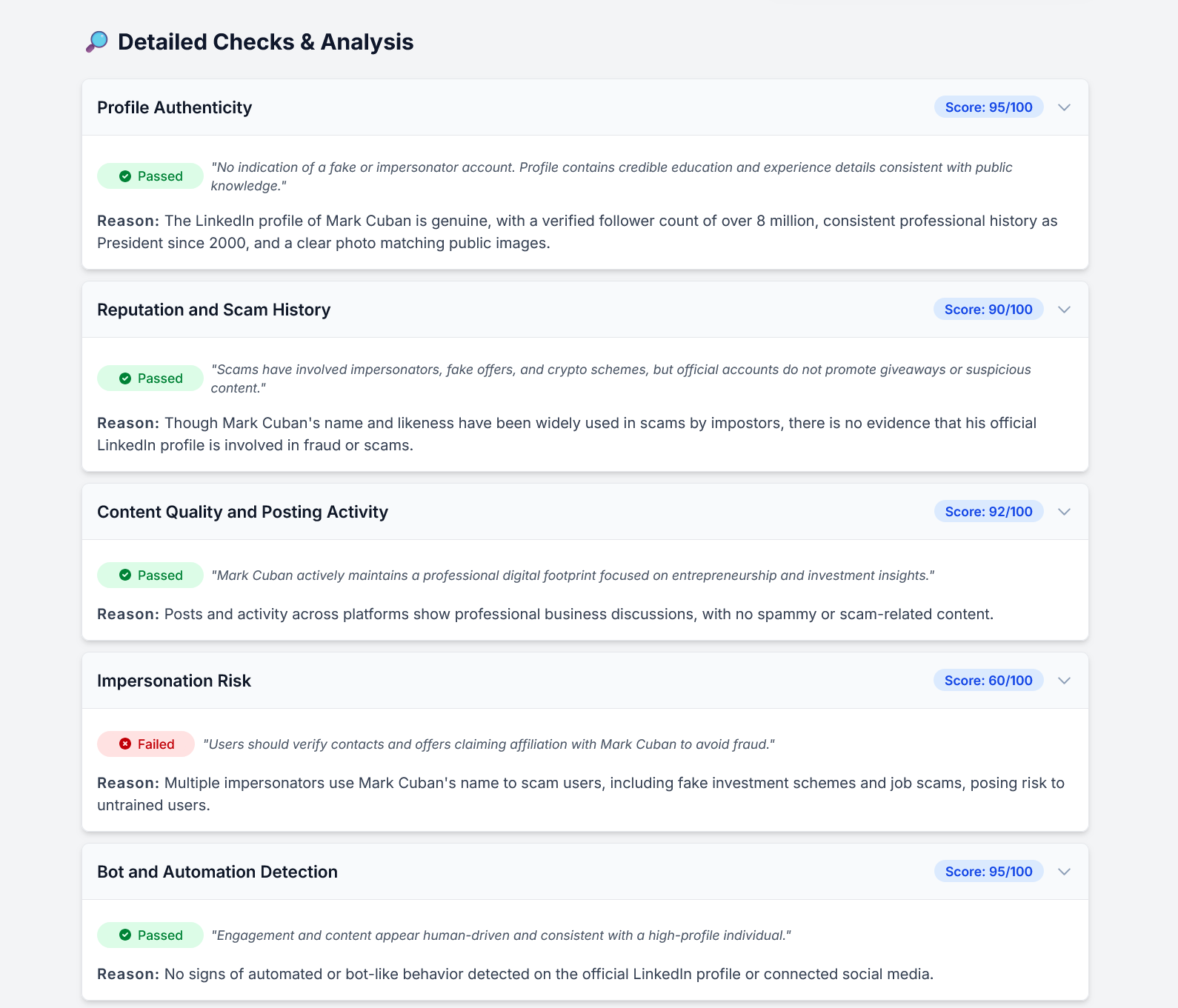Click the check icon in Profile Authenticity's Passed badge
The width and height of the screenshot is (1178, 1008).
tap(126, 176)
